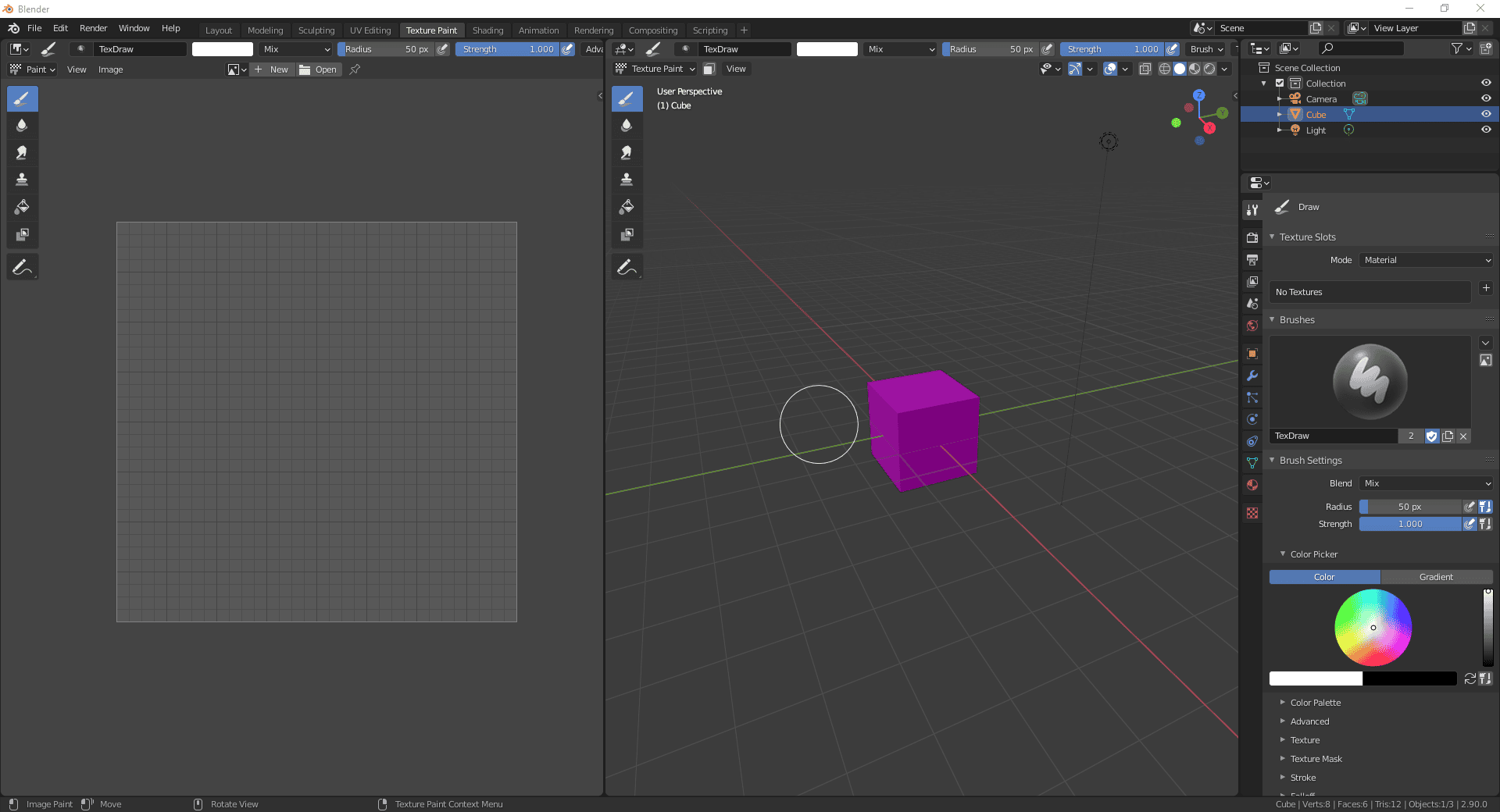Viewport: 1500px width, 812px height.
Task: Click the New button to create an image
Action: point(273,69)
